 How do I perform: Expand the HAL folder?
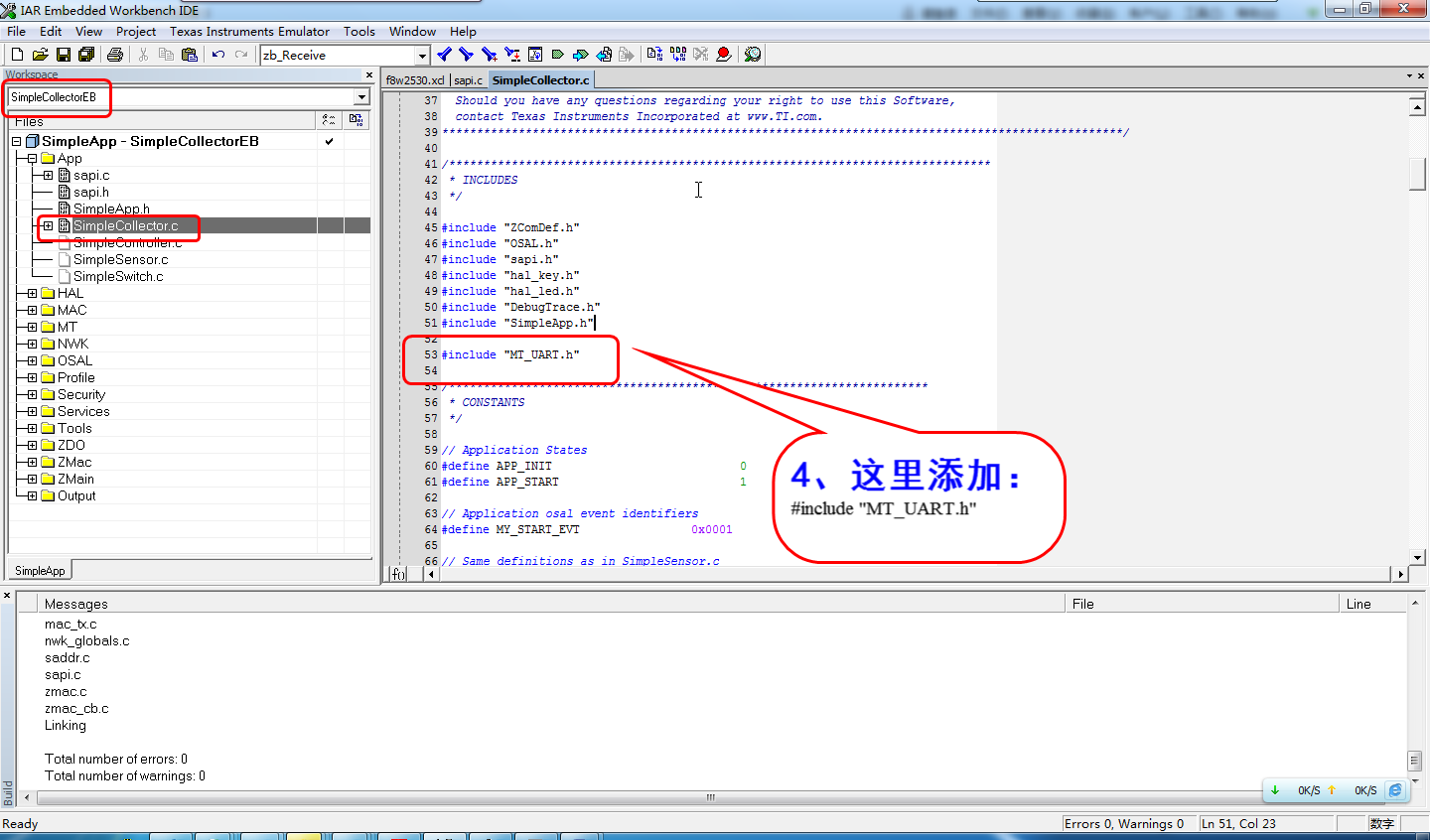33,294
